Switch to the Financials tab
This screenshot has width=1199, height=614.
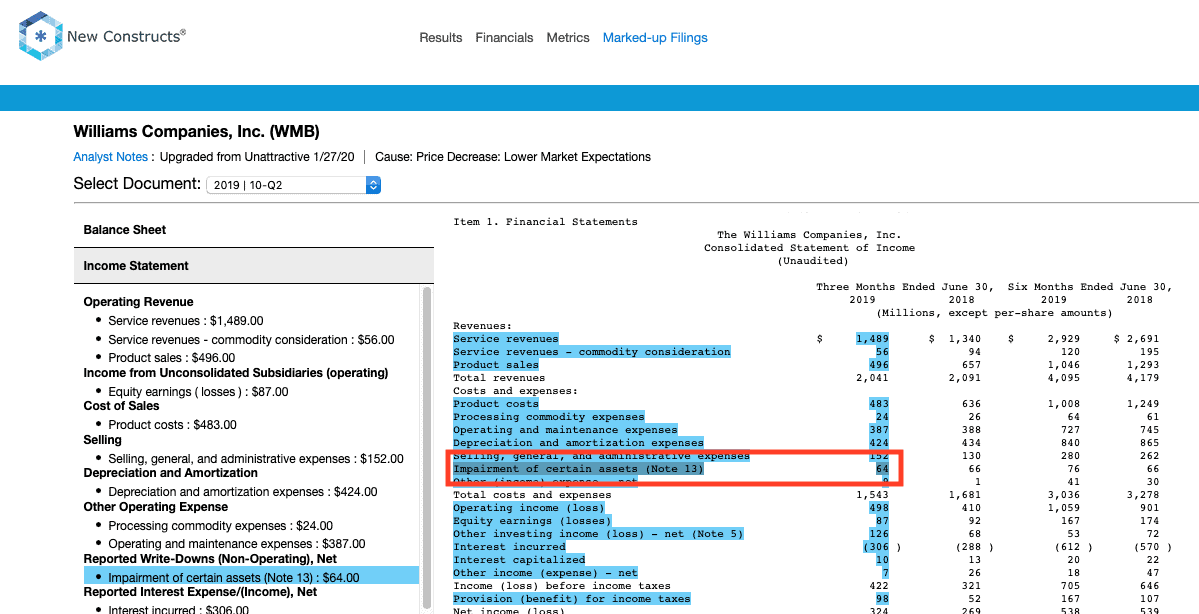pyautogui.click(x=505, y=37)
